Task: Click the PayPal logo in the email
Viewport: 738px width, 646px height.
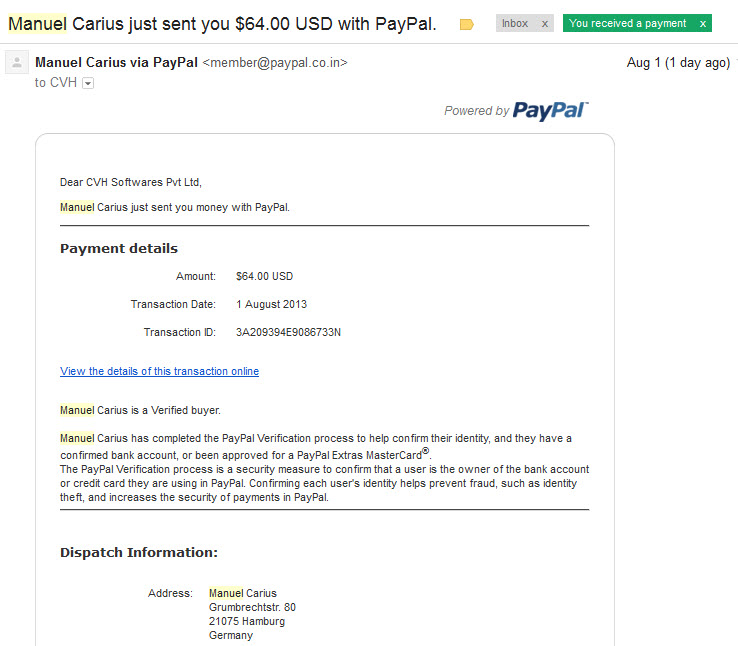Action: 550,111
